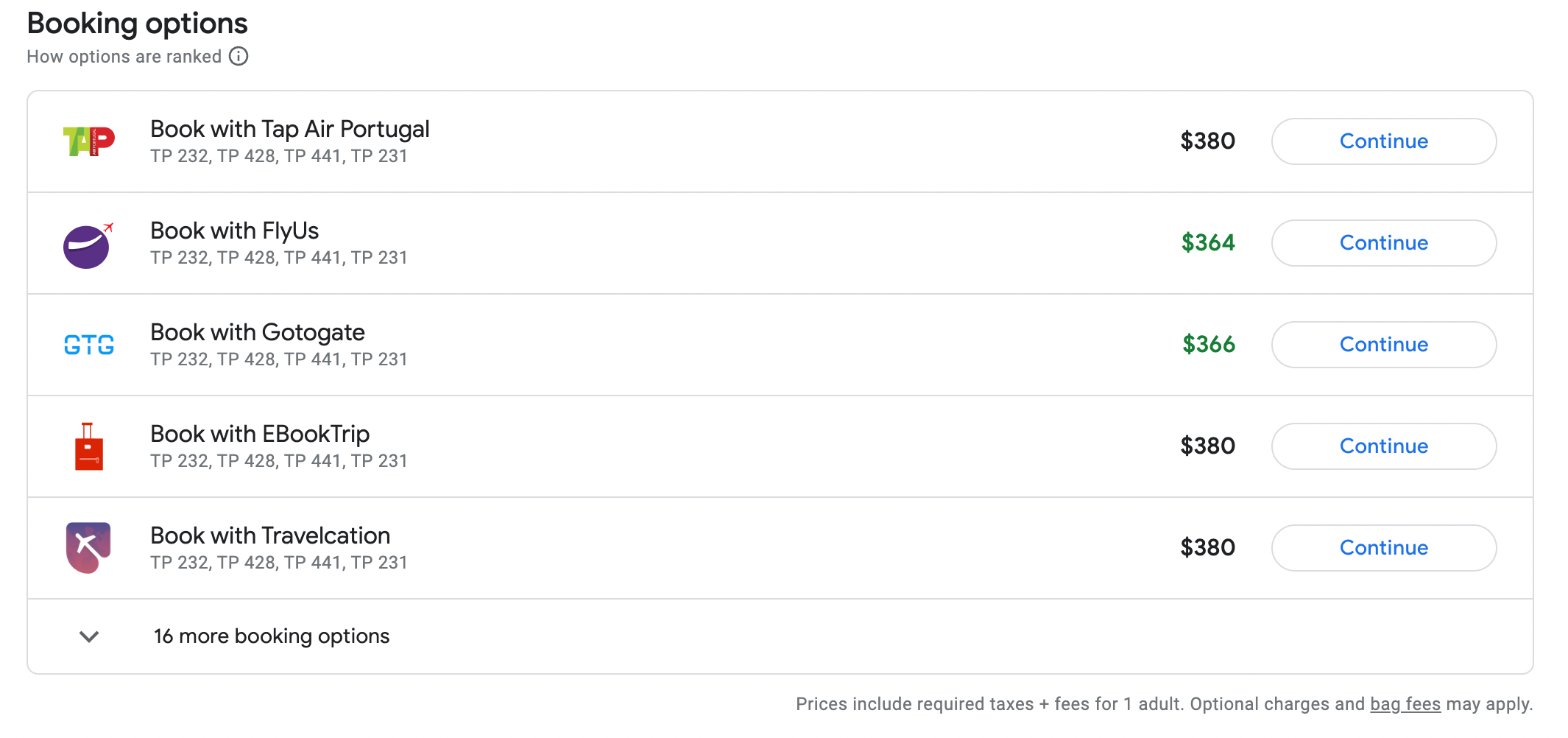Click the purple FlyUs logo
Viewport: 1568px width, 738px height.
[87, 245]
